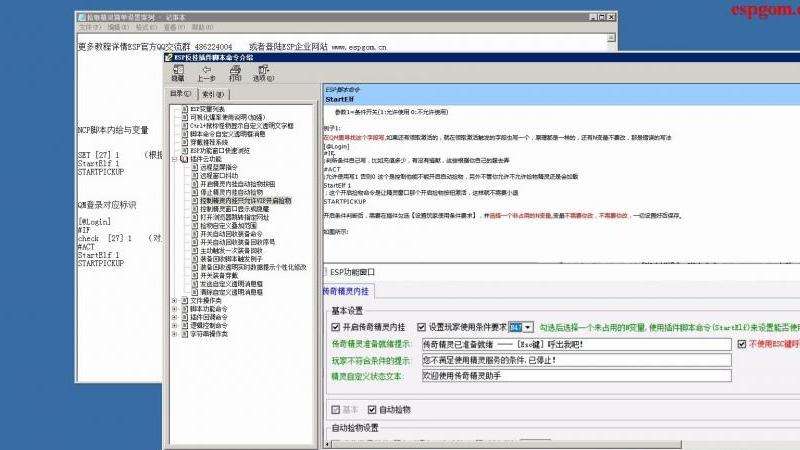The image size is (800, 450).
Task: Click the Hide (隐藏) toolbar icon
Action: [x=177, y=73]
